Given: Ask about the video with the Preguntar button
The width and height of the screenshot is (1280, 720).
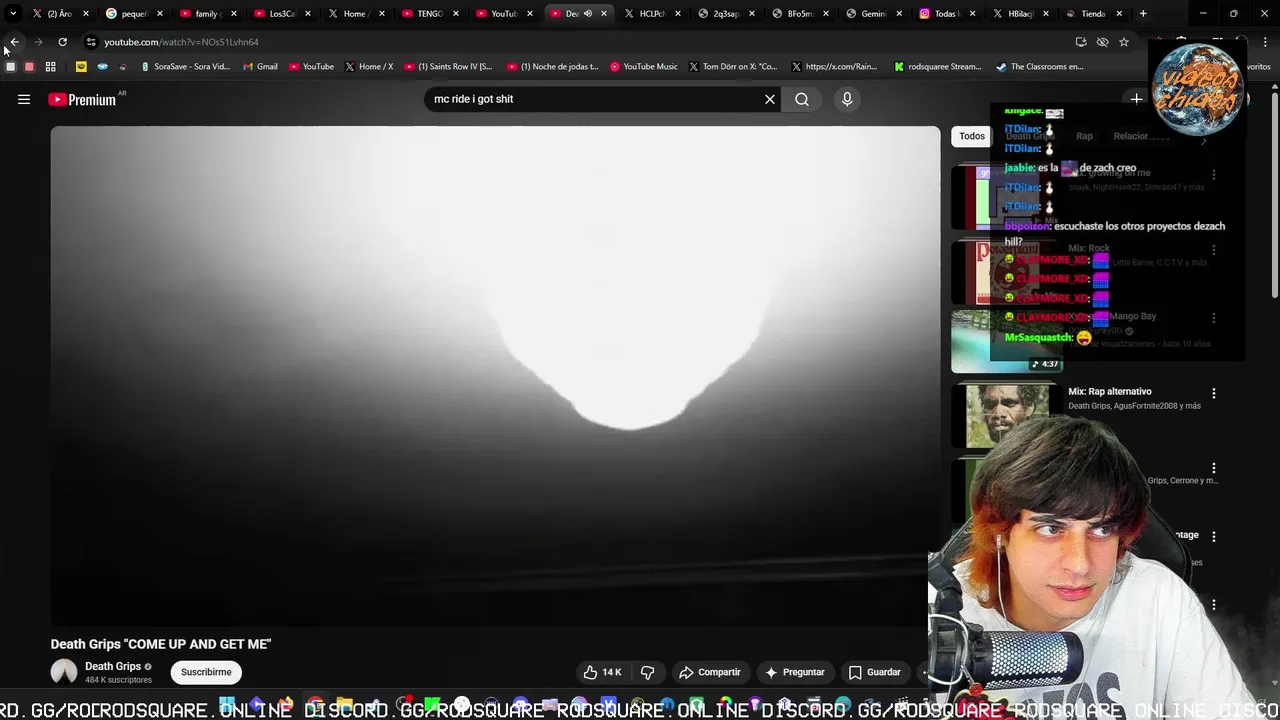Looking at the screenshot, I should [795, 672].
